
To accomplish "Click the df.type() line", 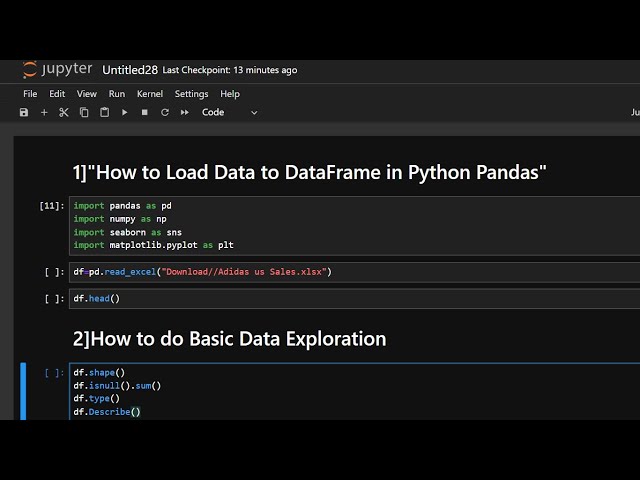I will click(97, 399).
